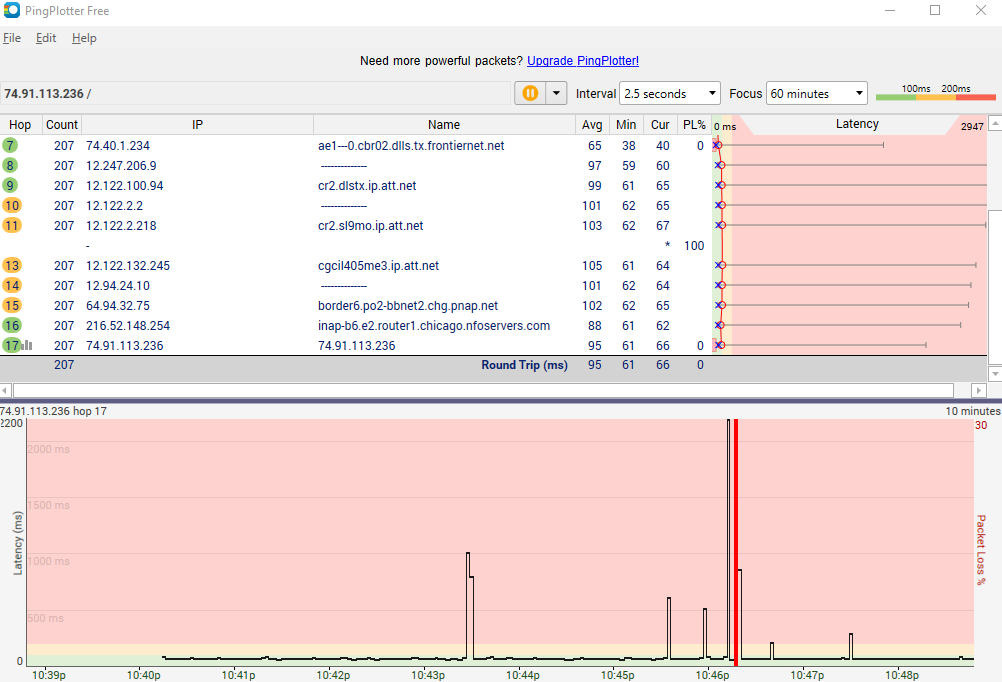The height and width of the screenshot is (682, 1002).
Task: Click the Round Trip (ms) summary label
Action: click(524, 364)
